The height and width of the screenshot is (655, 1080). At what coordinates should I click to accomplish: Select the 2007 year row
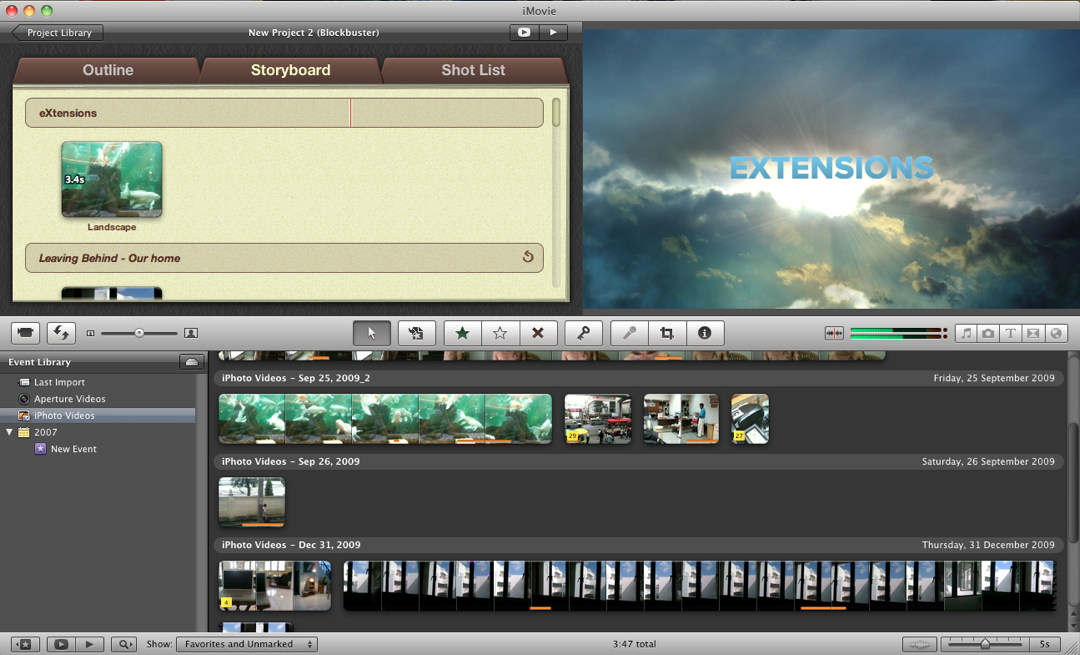click(98, 432)
